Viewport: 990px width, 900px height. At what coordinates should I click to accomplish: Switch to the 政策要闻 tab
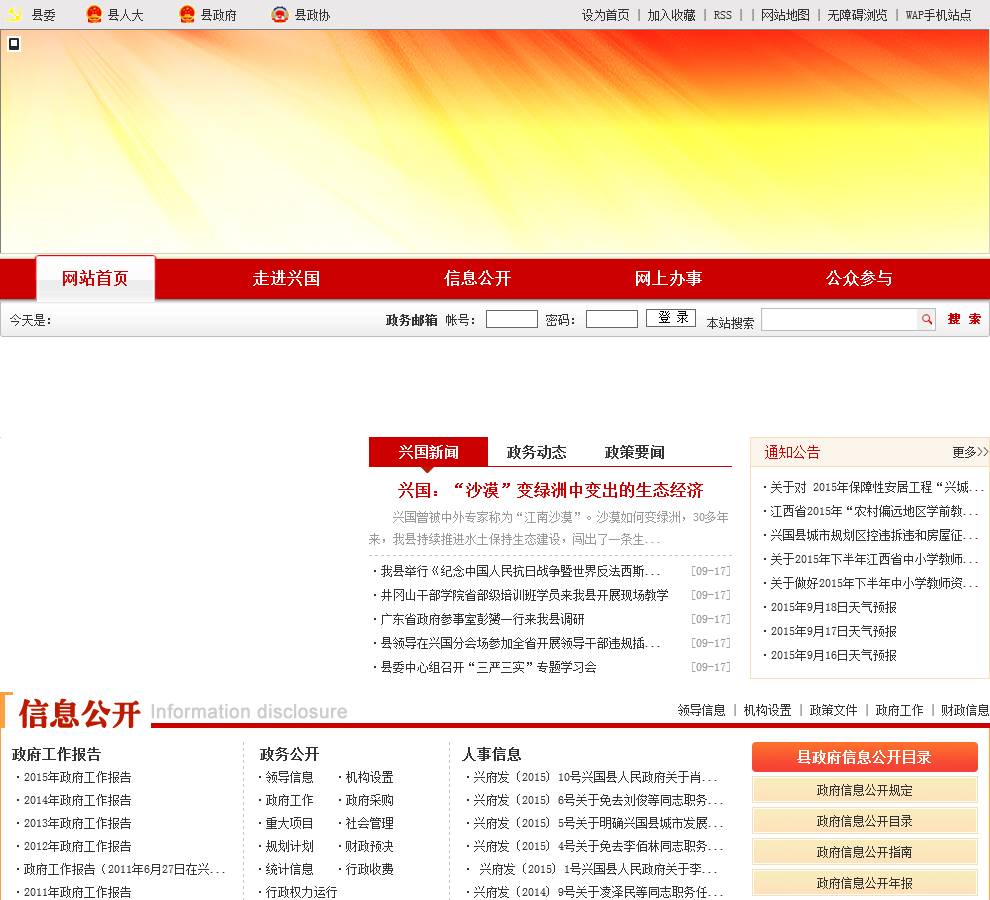[x=635, y=452]
